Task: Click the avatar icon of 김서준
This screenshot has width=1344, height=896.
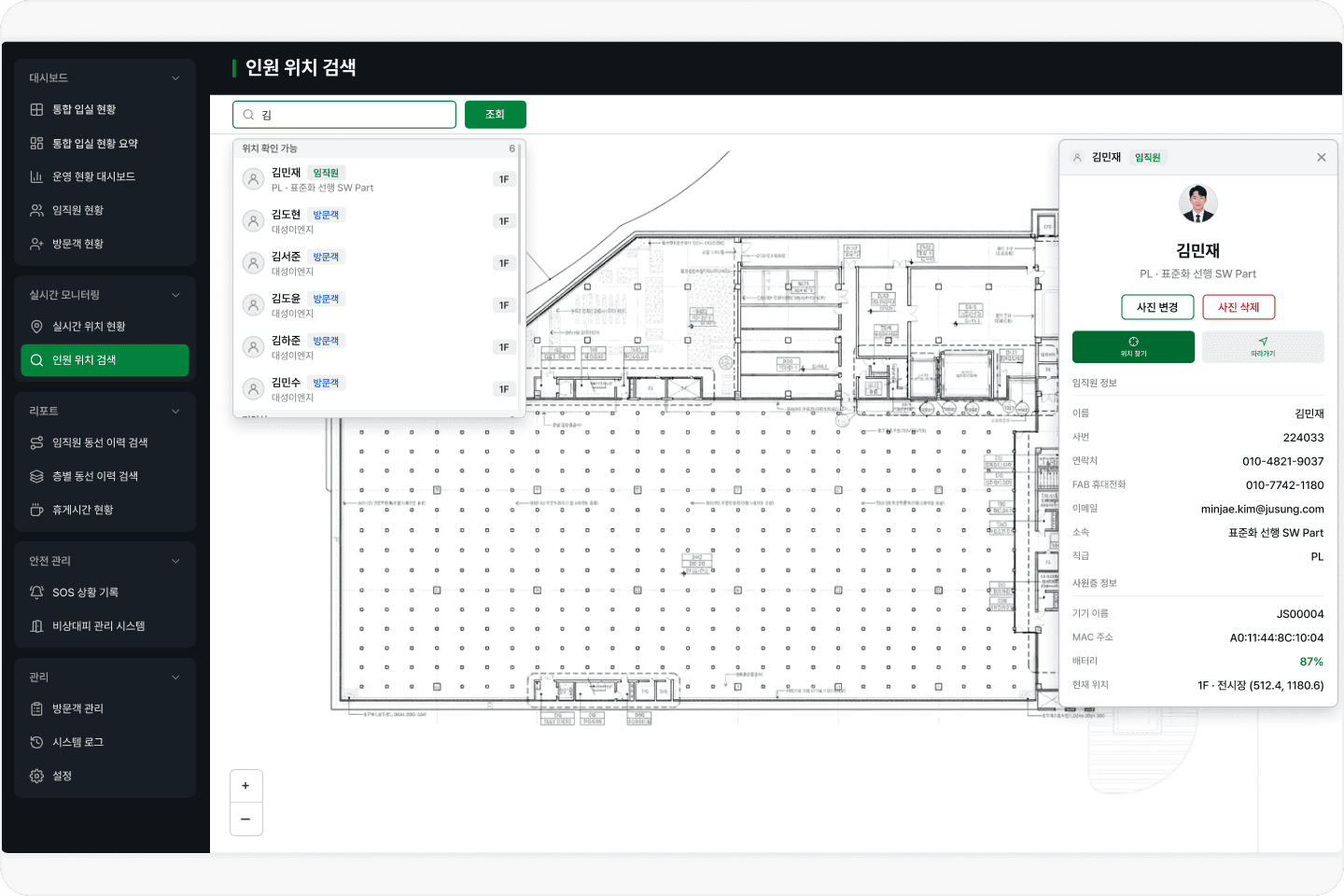Action: [x=253, y=263]
